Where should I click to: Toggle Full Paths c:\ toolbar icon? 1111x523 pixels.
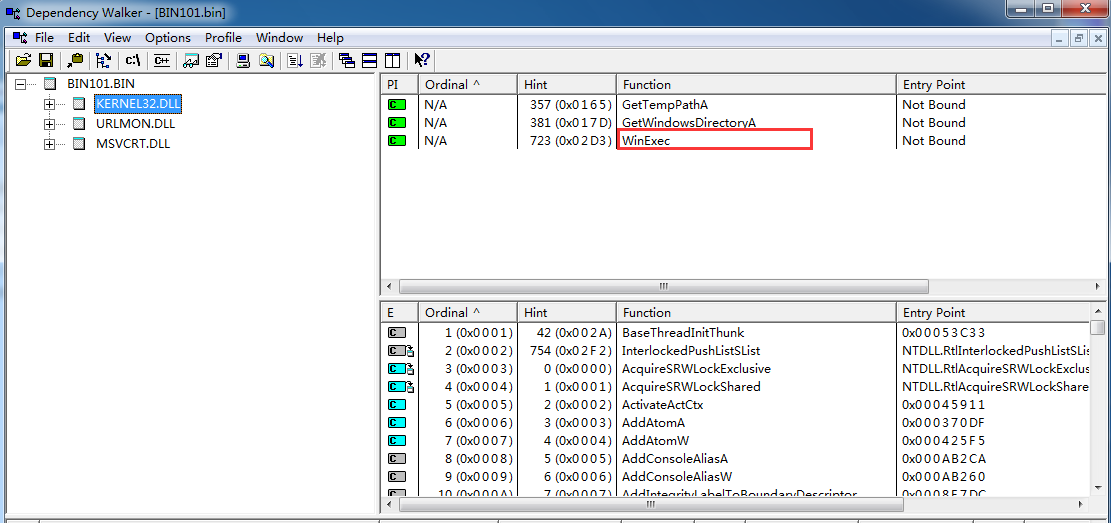pos(133,60)
